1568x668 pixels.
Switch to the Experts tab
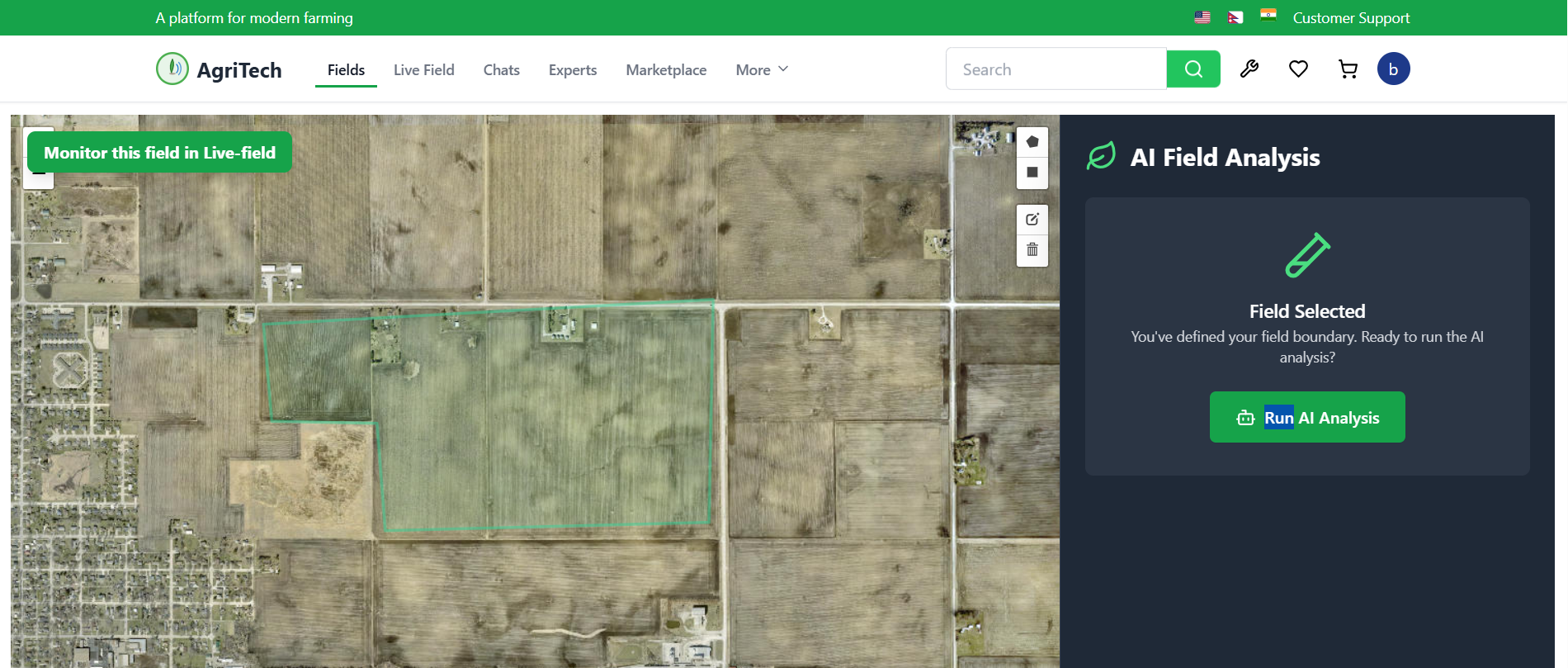[573, 70]
